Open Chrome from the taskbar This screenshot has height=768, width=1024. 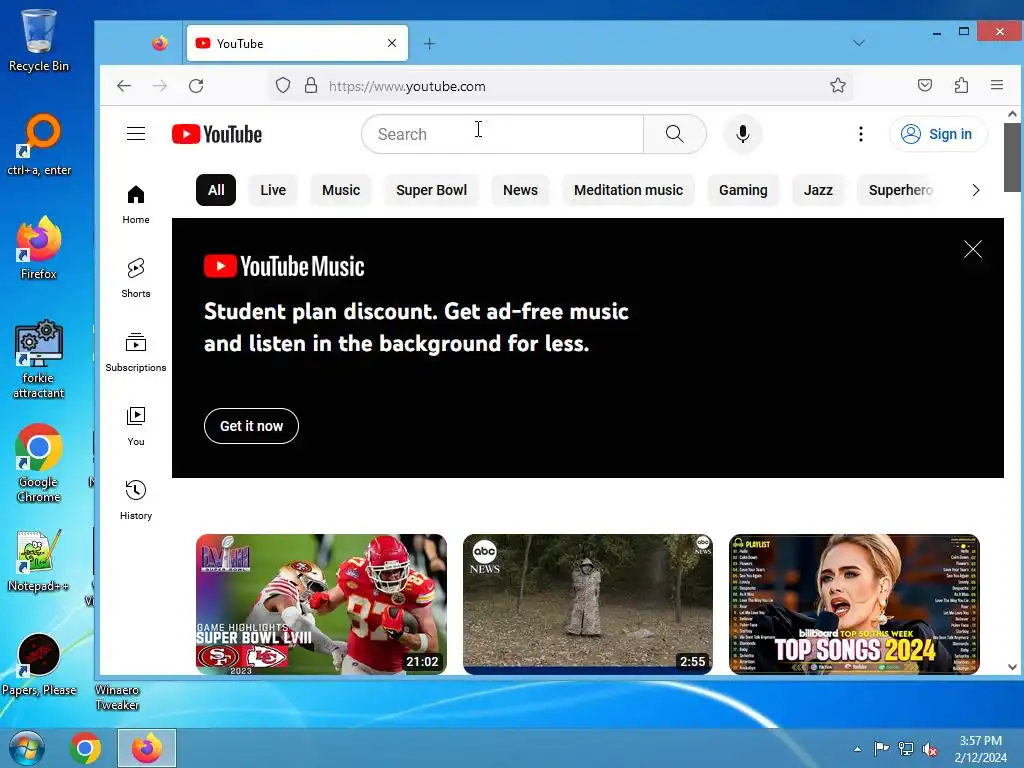[x=86, y=748]
